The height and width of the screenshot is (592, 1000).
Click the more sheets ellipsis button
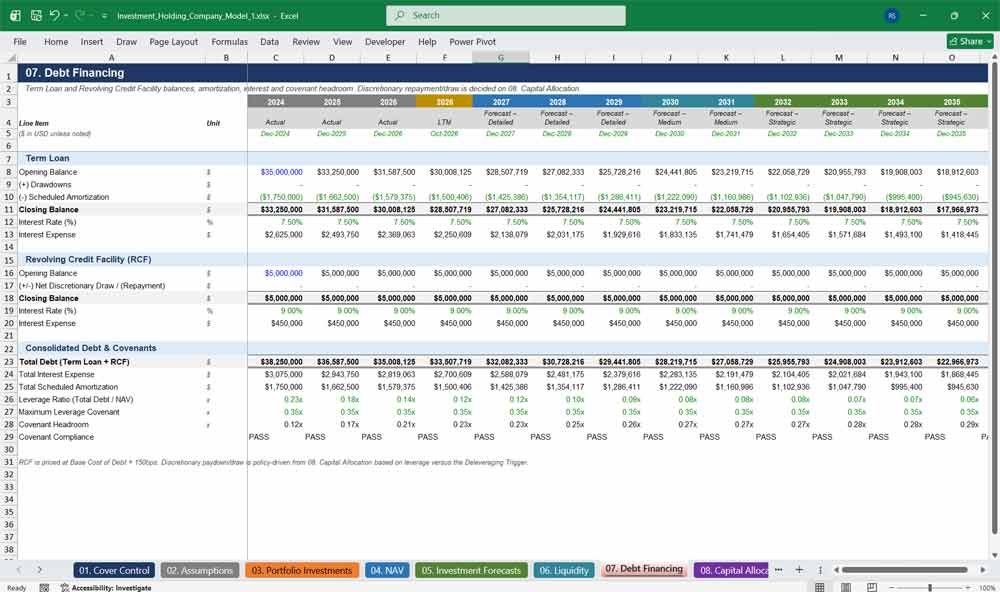779,570
